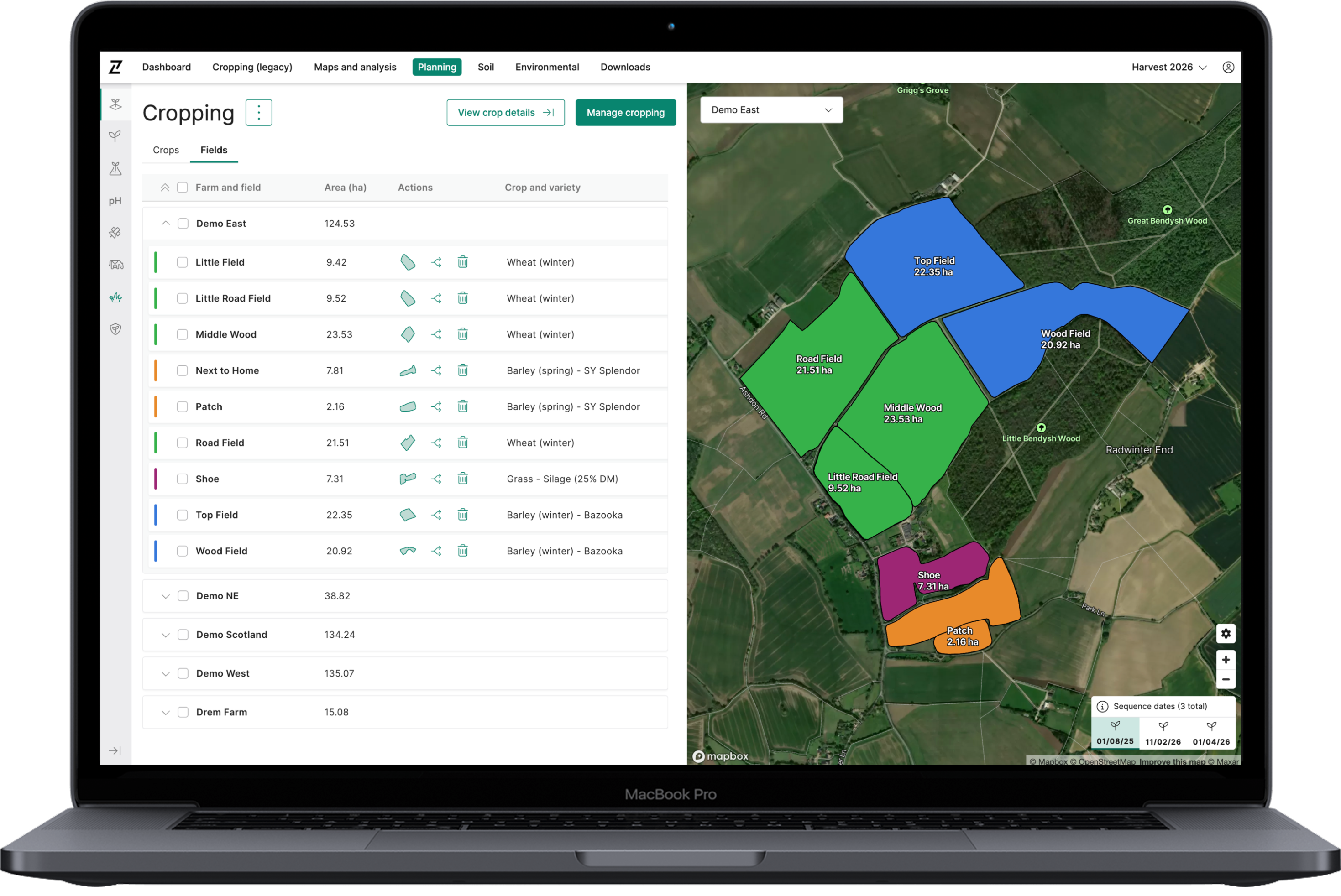Click the Manage cropping button
The height and width of the screenshot is (896, 1341).
pos(625,113)
